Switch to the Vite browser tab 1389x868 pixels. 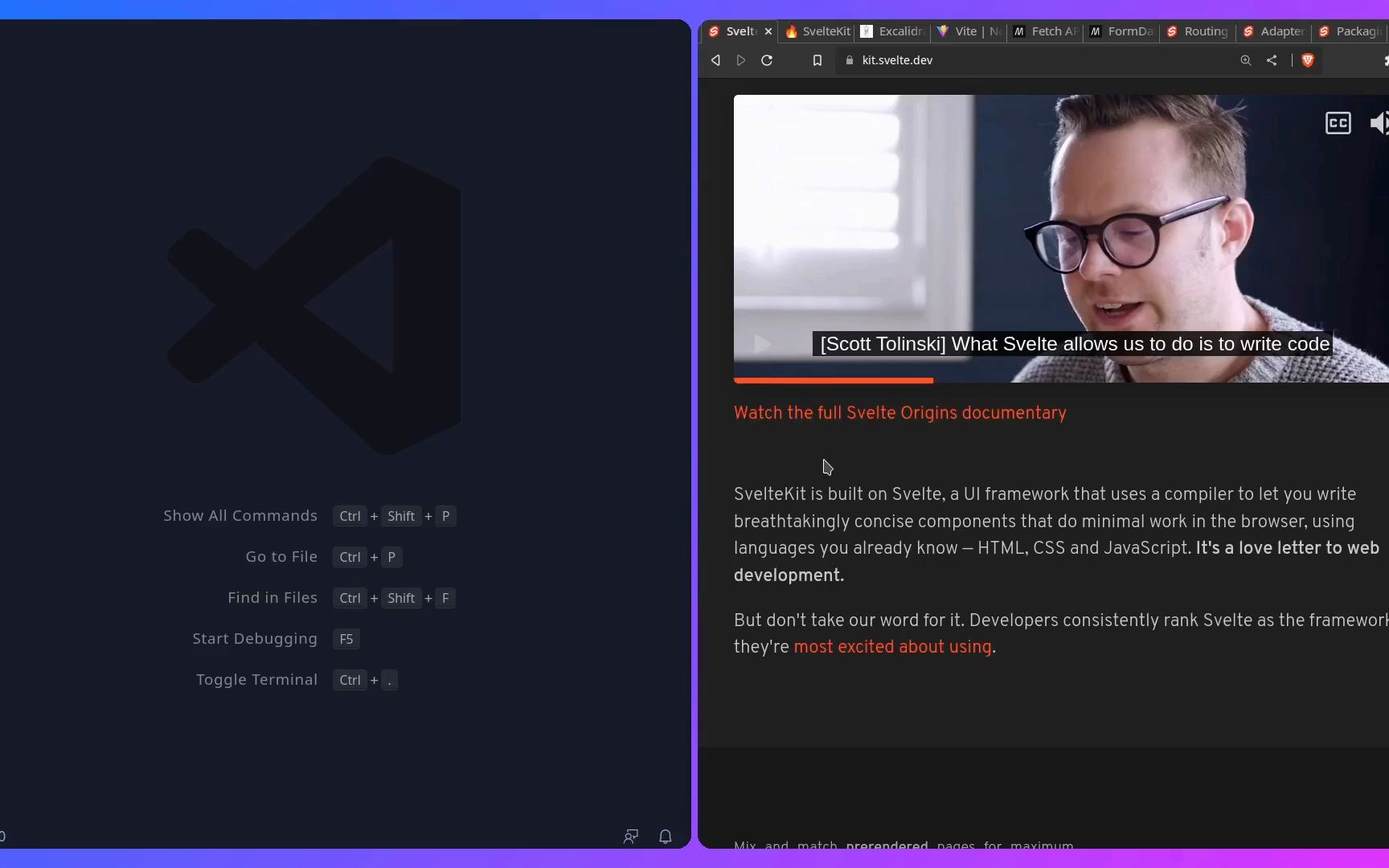(x=969, y=31)
